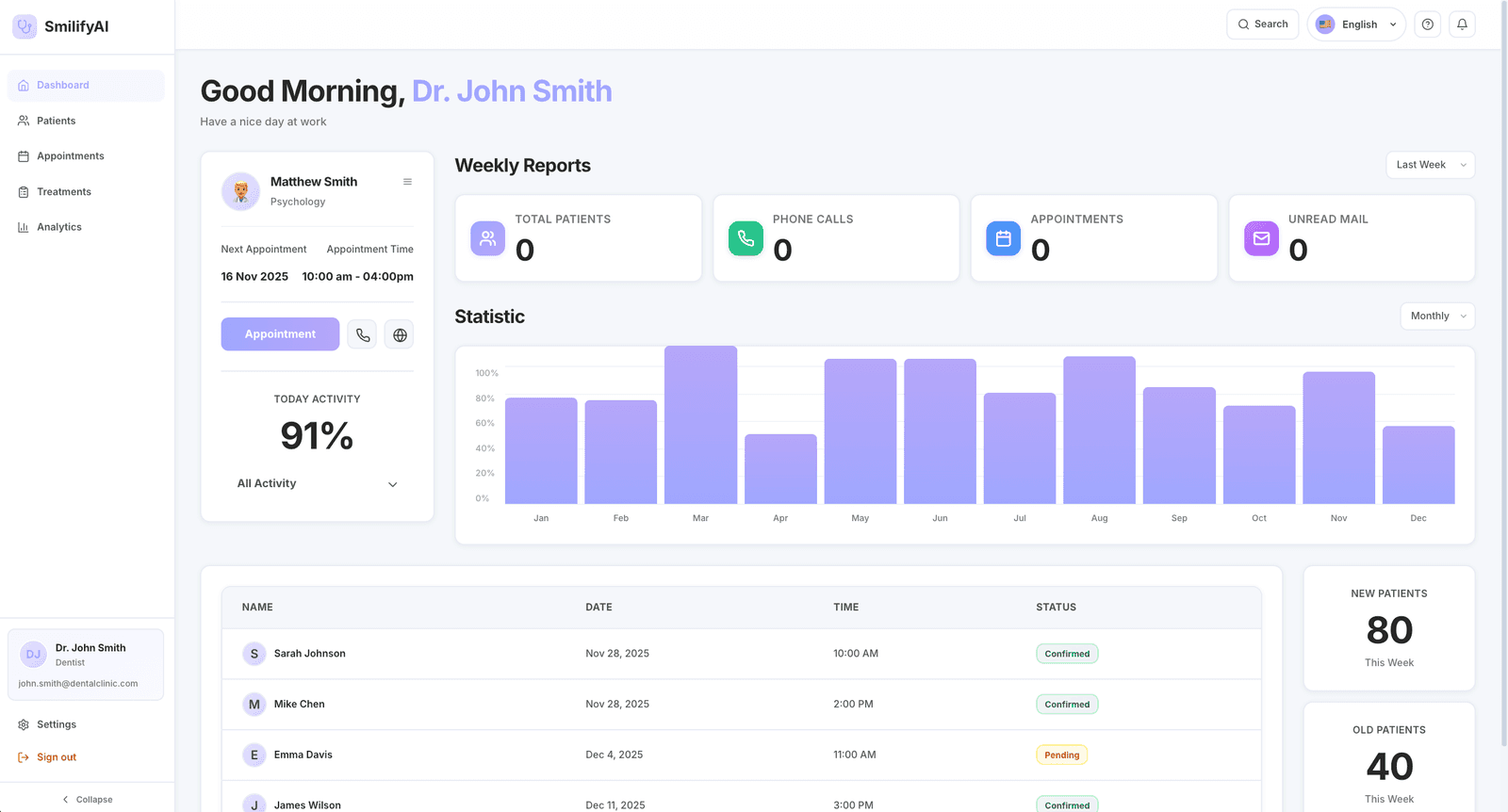Image resolution: width=1508 pixels, height=812 pixels.
Task: Click the purple Appointment button
Action: coord(280,334)
